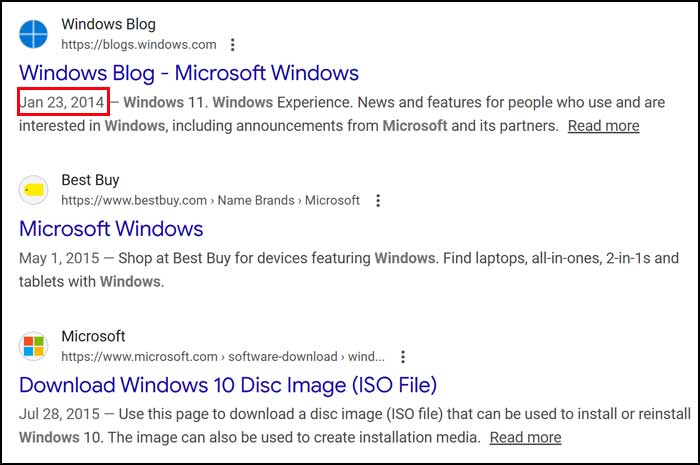Click Read more under the Windows Blog snippet
Viewport: 700px width, 465px height.
pos(604,126)
